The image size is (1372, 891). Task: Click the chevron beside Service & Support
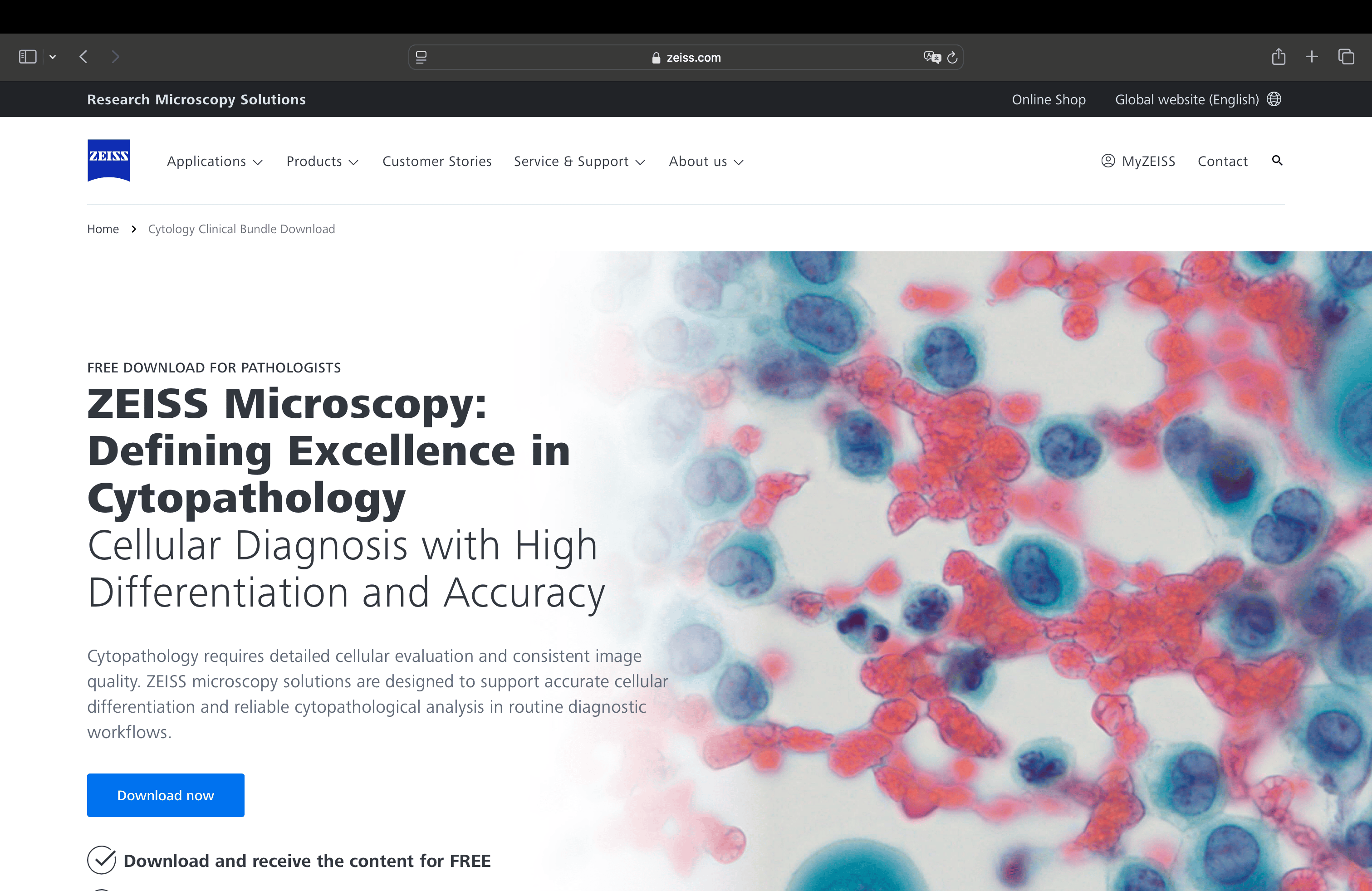[640, 162]
